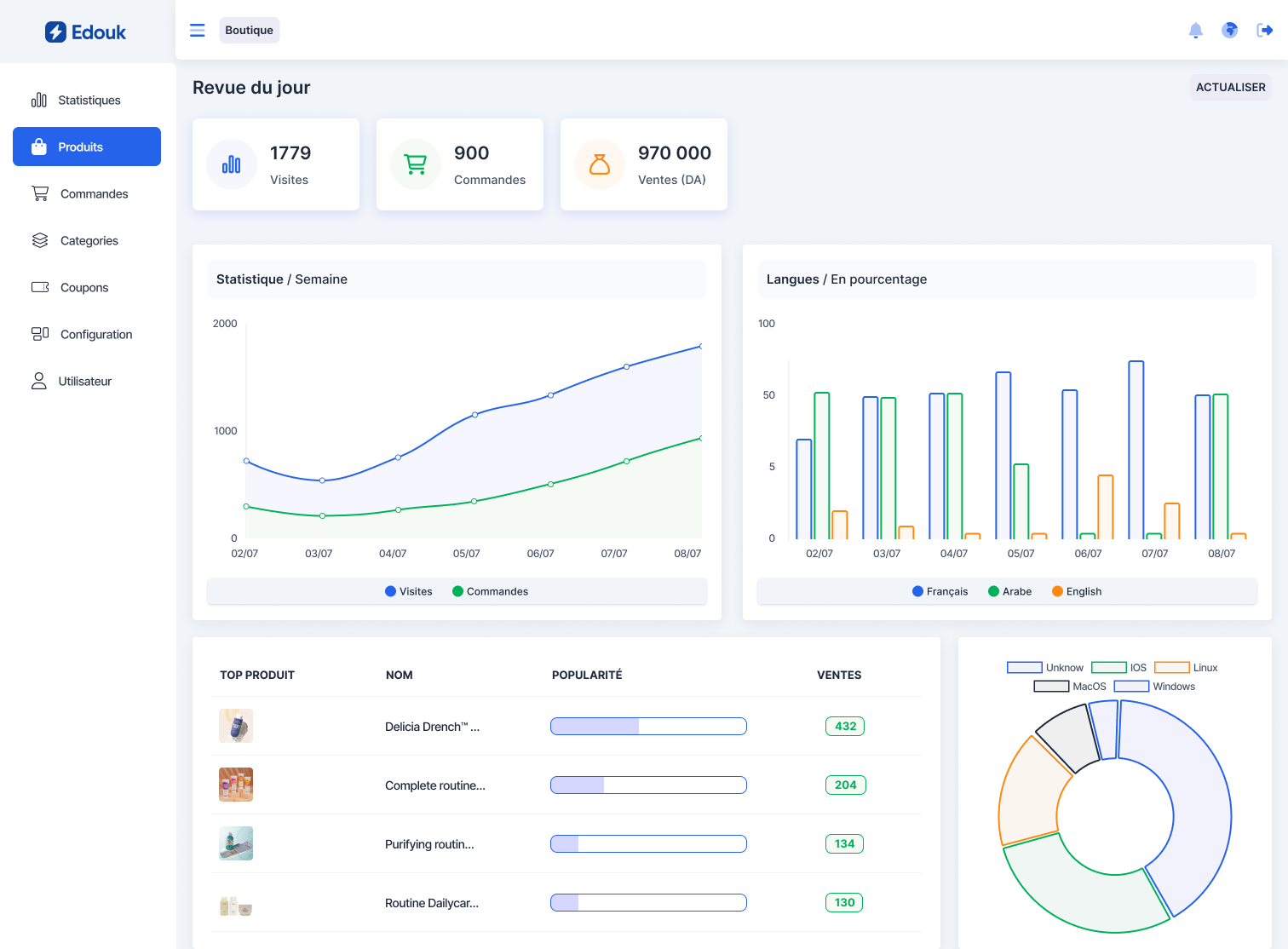Click the logout arrow icon
Viewport: 1288px width, 949px height.
1264,31
